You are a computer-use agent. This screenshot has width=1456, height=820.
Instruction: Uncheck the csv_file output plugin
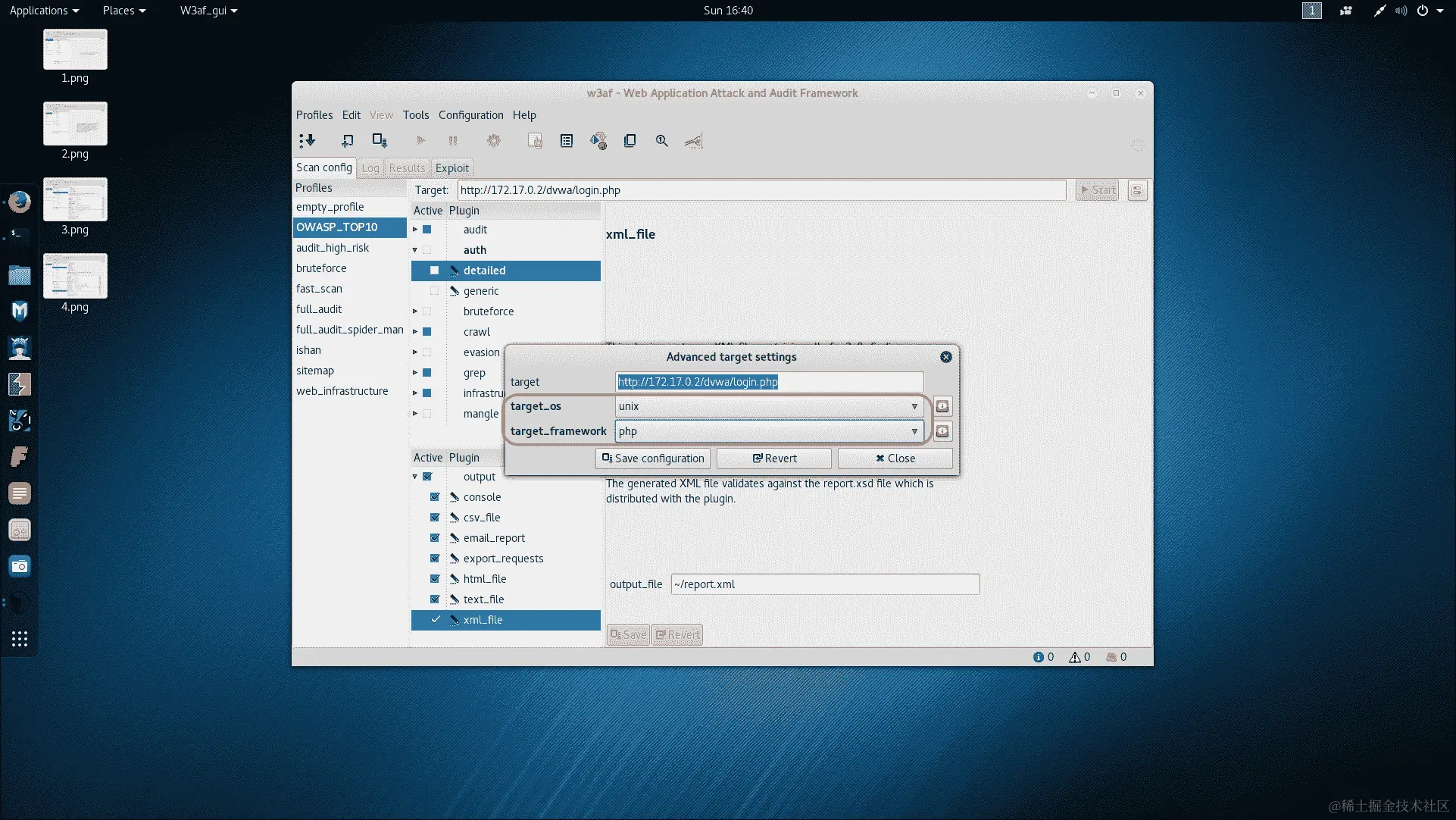434,518
